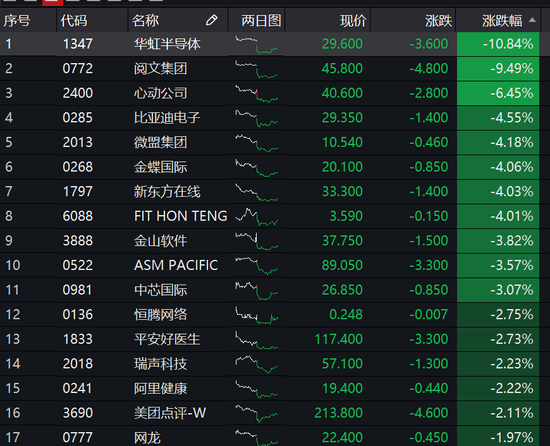Viewport: 550px width, 446px height.
Task: Click stock code 0522
Action: tap(78, 265)
